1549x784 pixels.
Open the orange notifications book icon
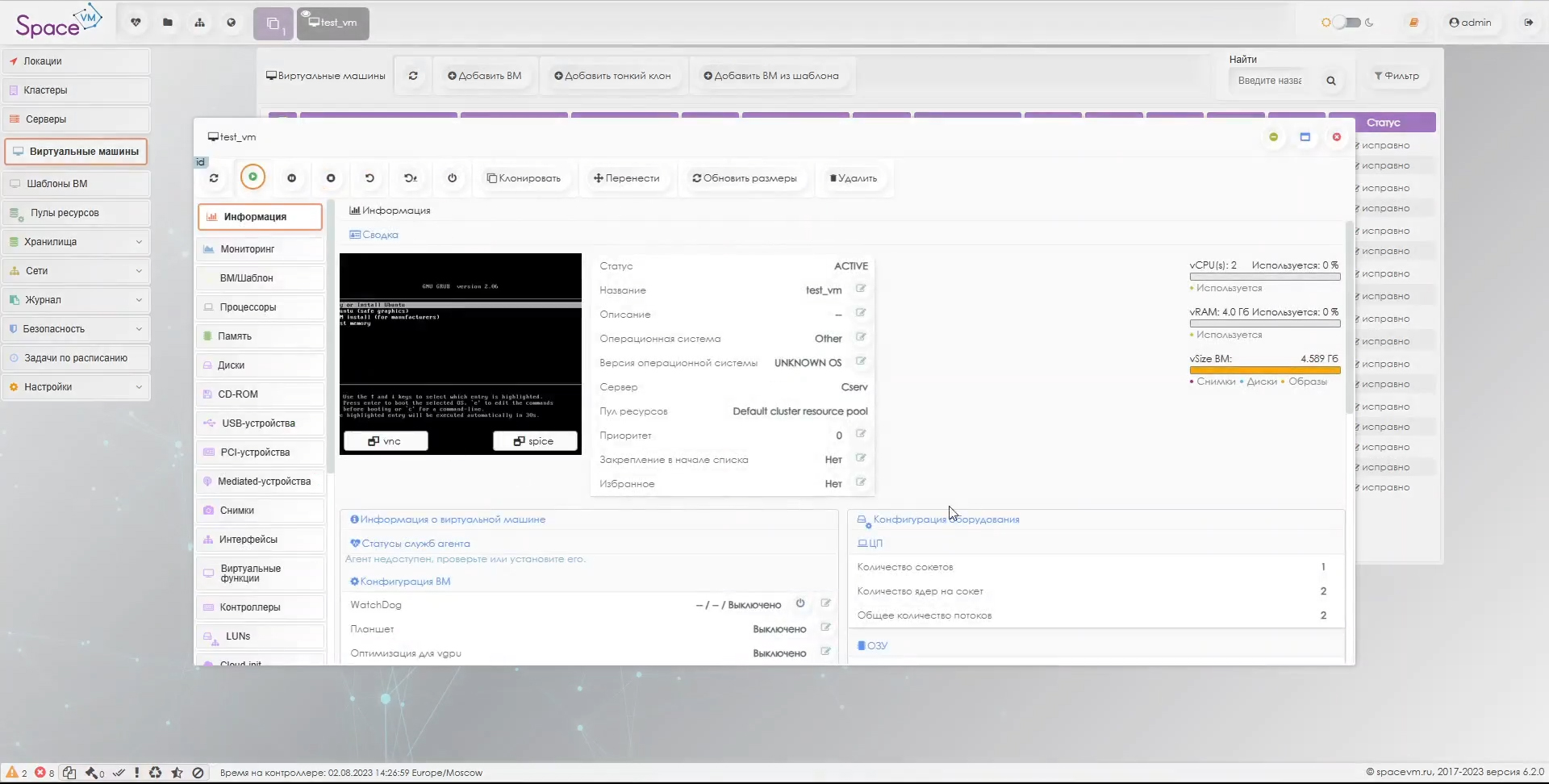tap(1413, 23)
